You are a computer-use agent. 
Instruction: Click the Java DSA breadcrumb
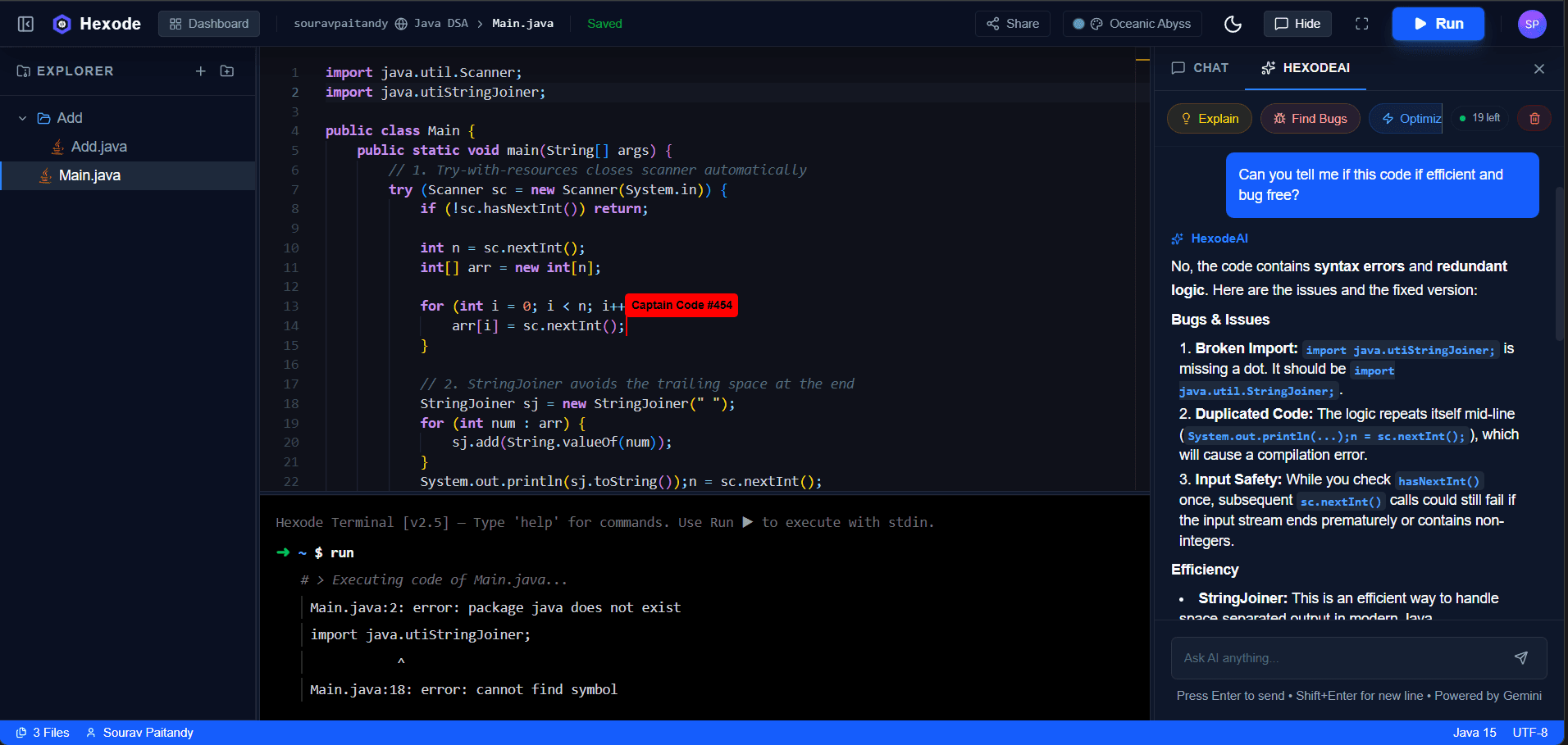tap(441, 24)
